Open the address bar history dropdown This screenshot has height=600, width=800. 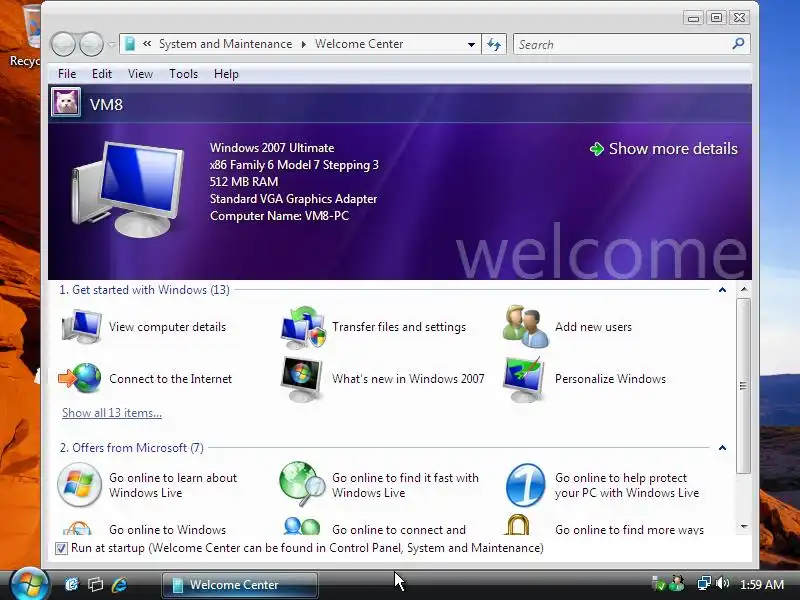[x=471, y=44]
